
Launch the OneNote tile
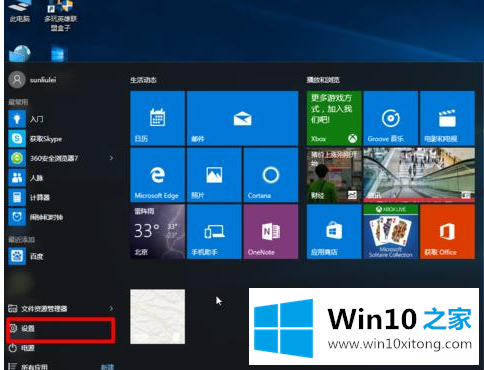pyautogui.click(x=271, y=232)
